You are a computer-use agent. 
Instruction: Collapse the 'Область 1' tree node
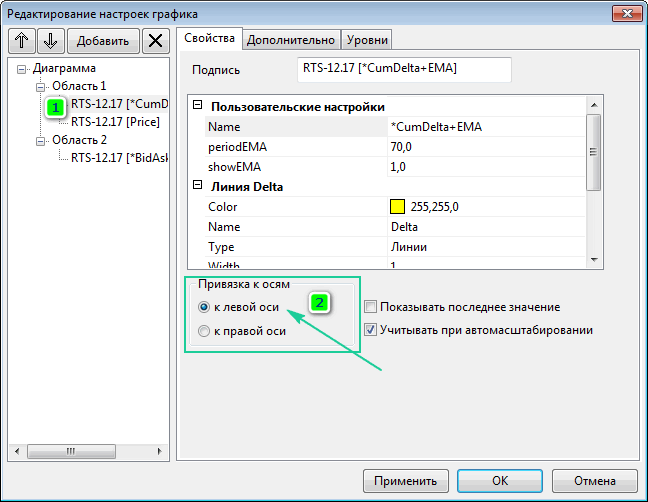pyautogui.click(x=41, y=87)
